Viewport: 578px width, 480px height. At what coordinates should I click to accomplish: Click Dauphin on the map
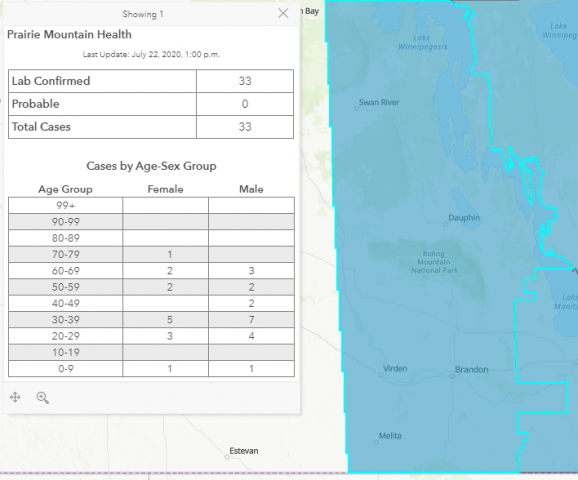pyautogui.click(x=464, y=218)
